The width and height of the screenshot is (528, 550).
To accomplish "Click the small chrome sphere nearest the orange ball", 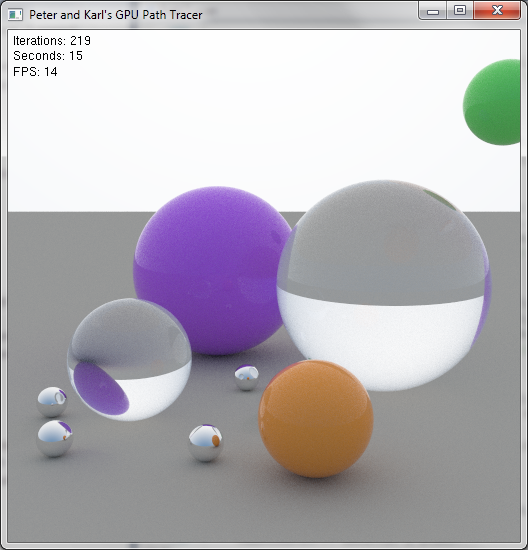I will pyautogui.click(x=206, y=443).
